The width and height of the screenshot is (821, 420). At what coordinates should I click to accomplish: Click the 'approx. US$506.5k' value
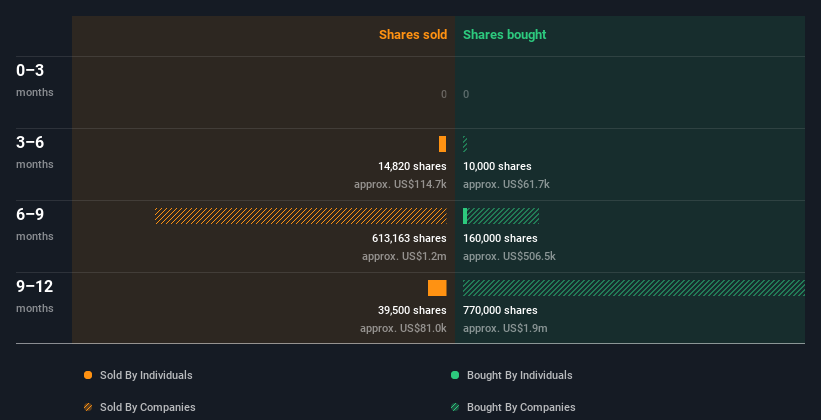(x=509, y=257)
